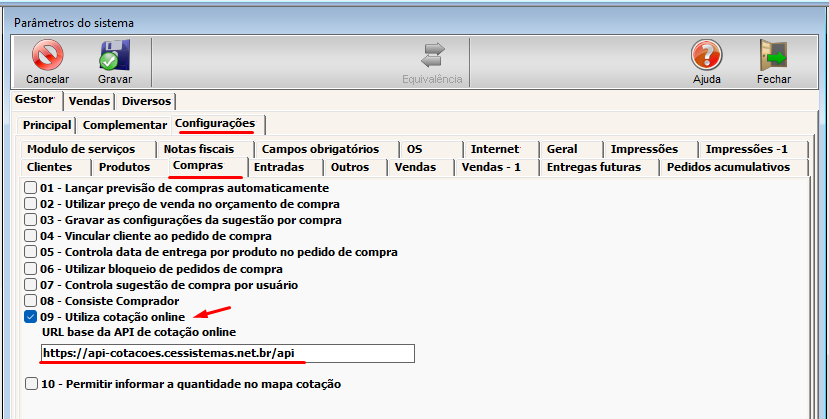Click the Equivalência arrows icon

pyautogui.click(x=432, y=55)
